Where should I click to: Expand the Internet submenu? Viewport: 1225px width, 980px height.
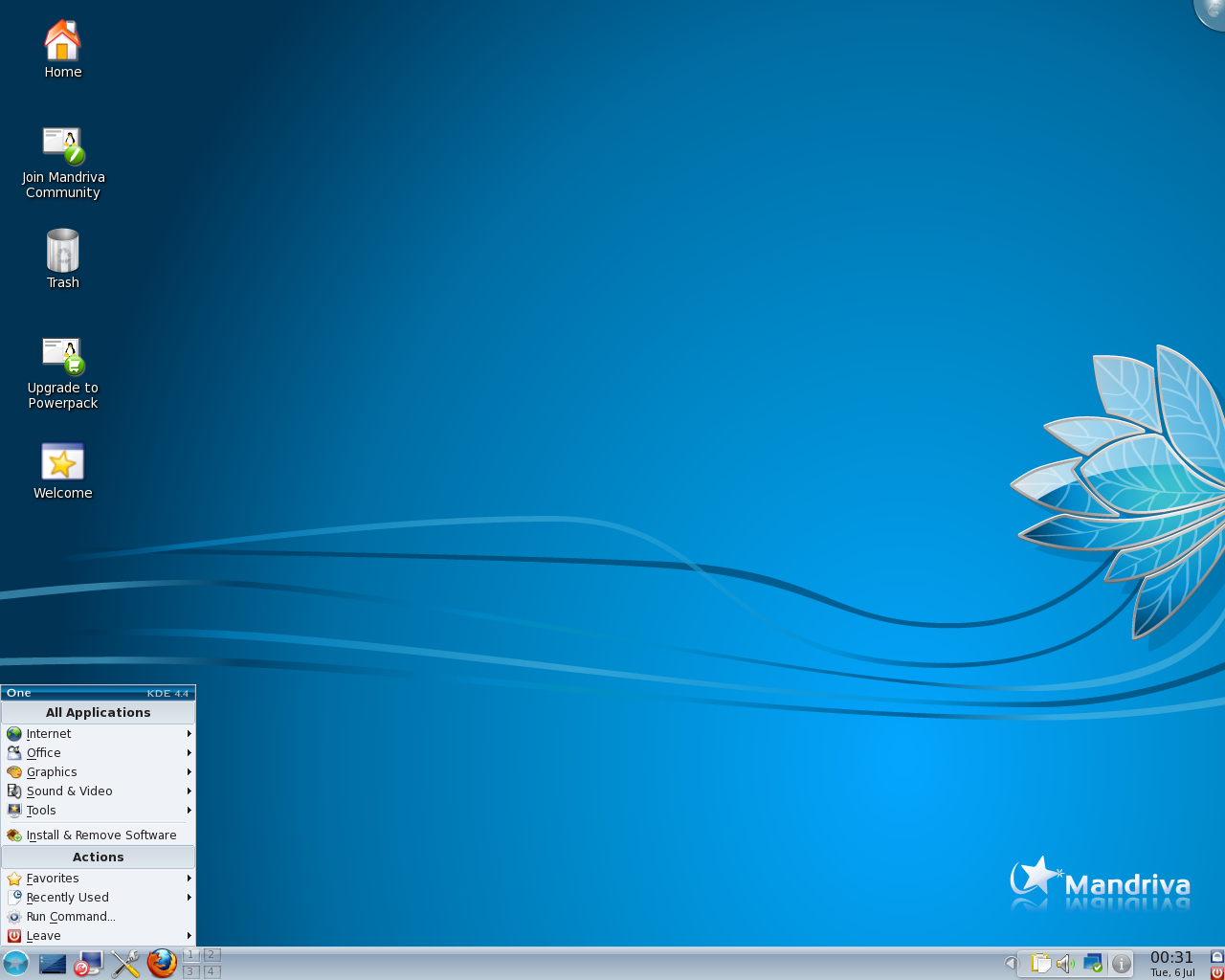click(48, 733)
